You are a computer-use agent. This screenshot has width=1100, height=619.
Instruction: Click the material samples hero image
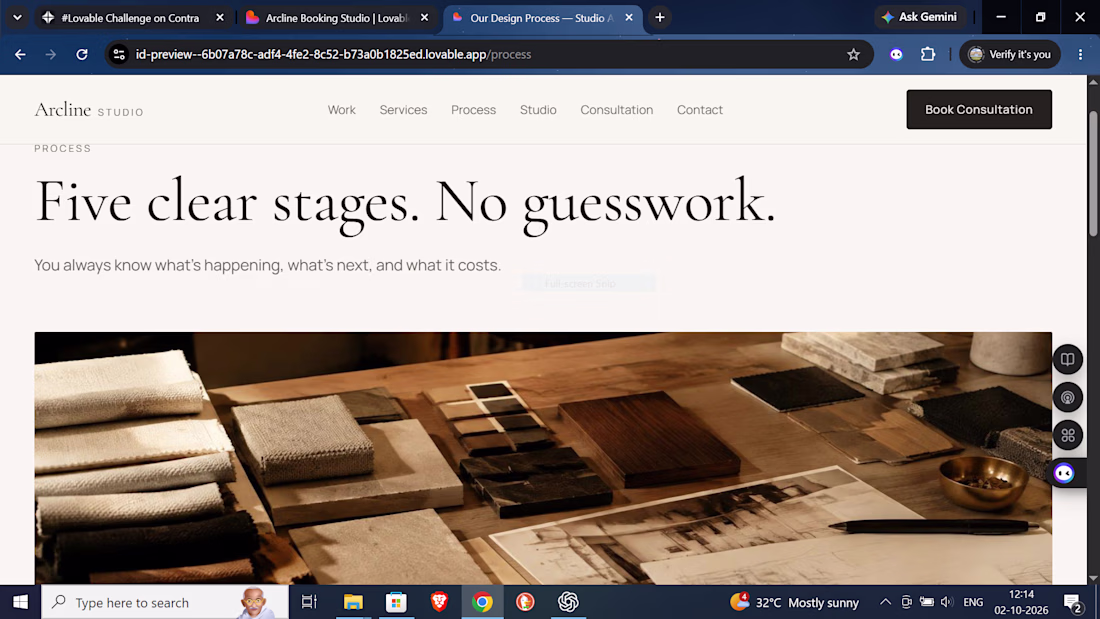click(543, 458)
